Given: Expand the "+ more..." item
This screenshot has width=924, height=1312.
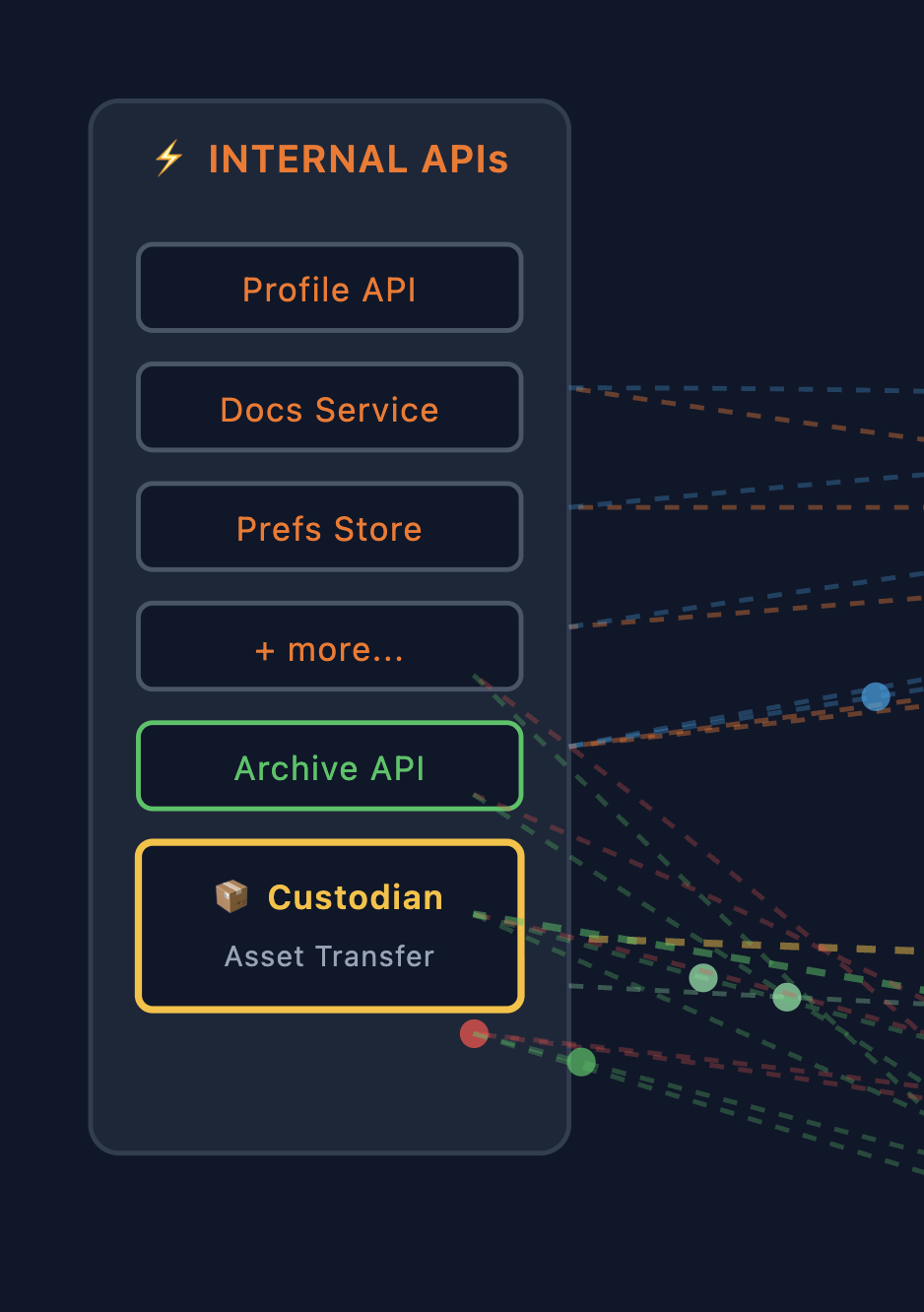Looking at the screenshot, I should coord(329,647).
